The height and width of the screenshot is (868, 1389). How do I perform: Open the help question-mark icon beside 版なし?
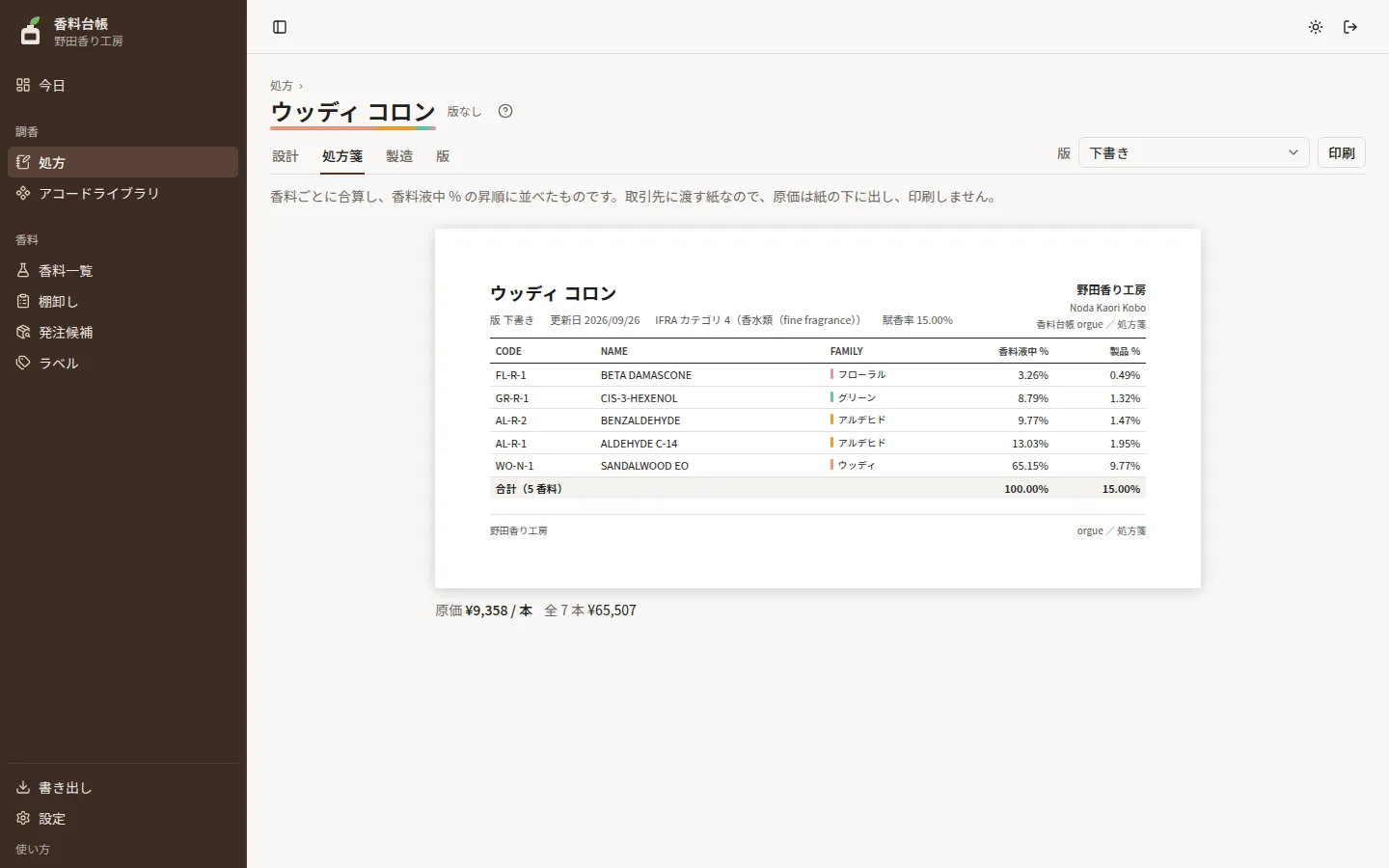pyautogui.click(x=505, y=111)
